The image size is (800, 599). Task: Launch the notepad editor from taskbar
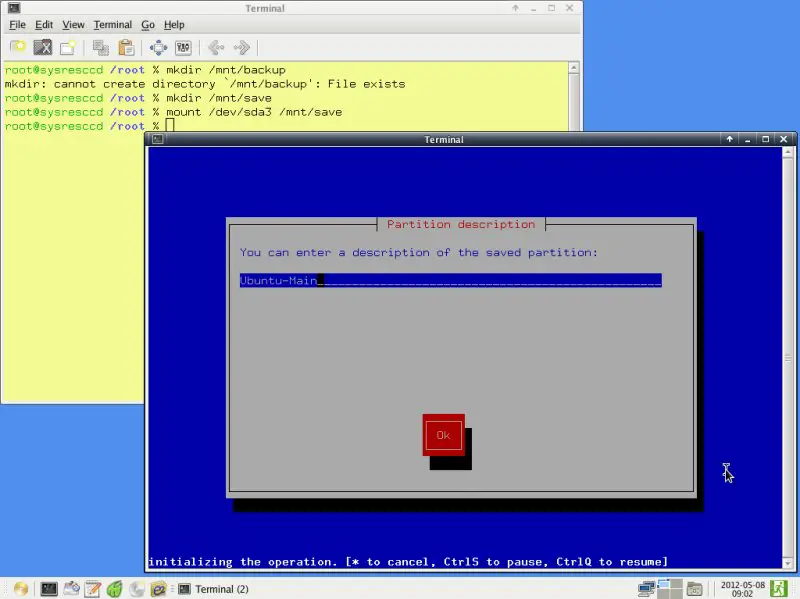coord(93,589)
